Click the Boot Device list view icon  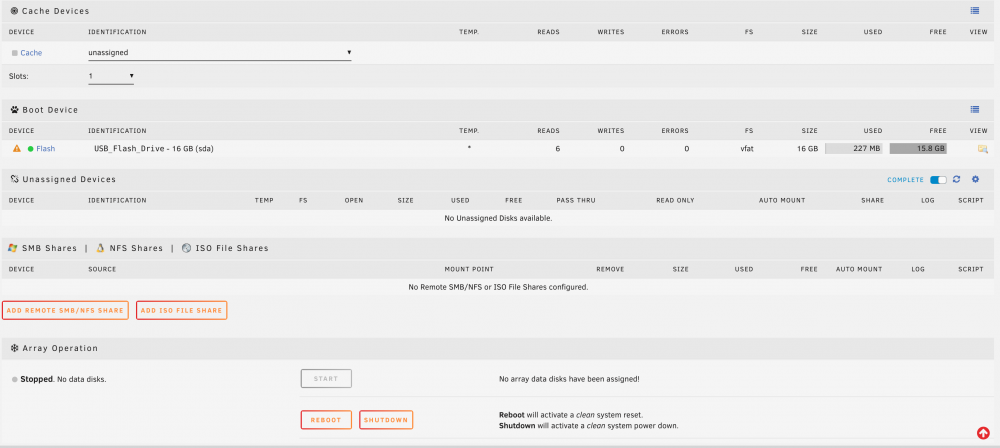pos(974,109)
